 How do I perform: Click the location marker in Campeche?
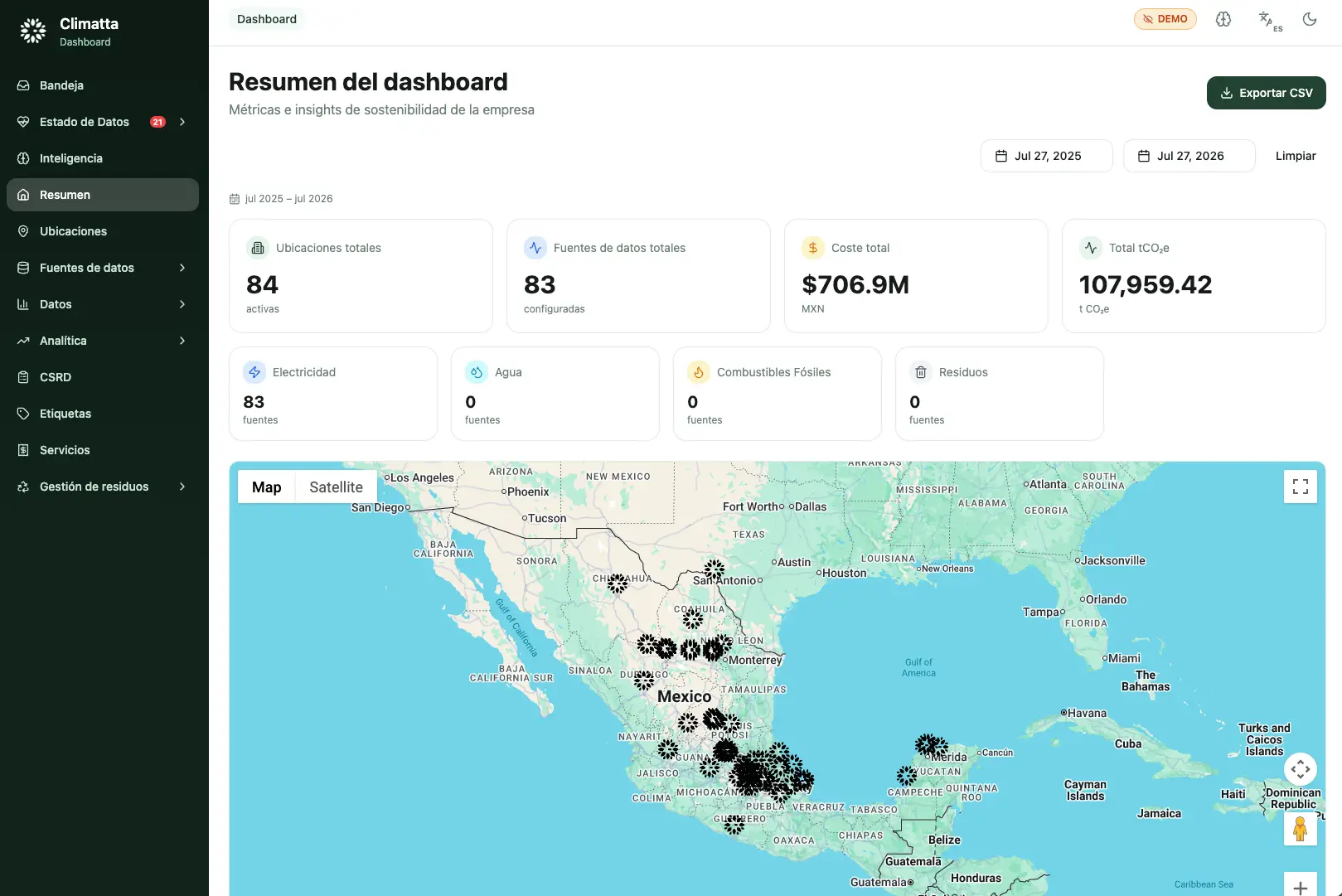[x=908, y=776]
